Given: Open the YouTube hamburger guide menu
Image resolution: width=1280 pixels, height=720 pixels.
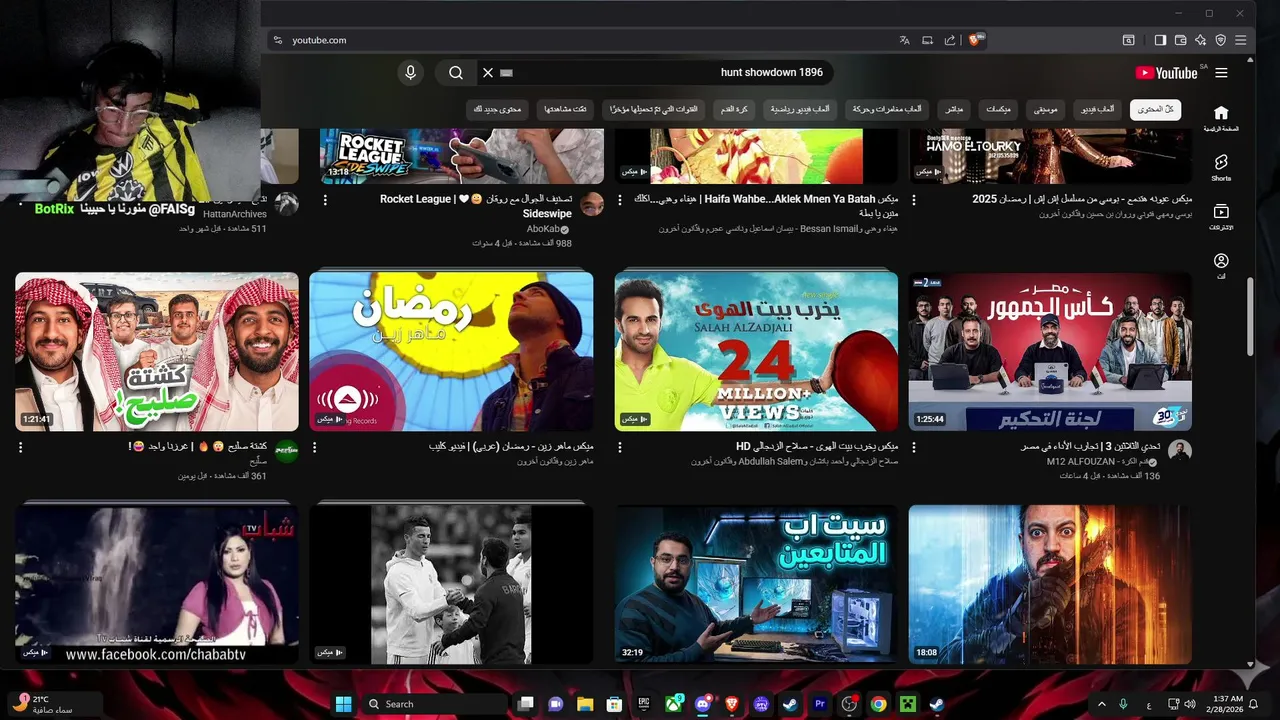Looking at the screenshot, I should click(1221, 73).
